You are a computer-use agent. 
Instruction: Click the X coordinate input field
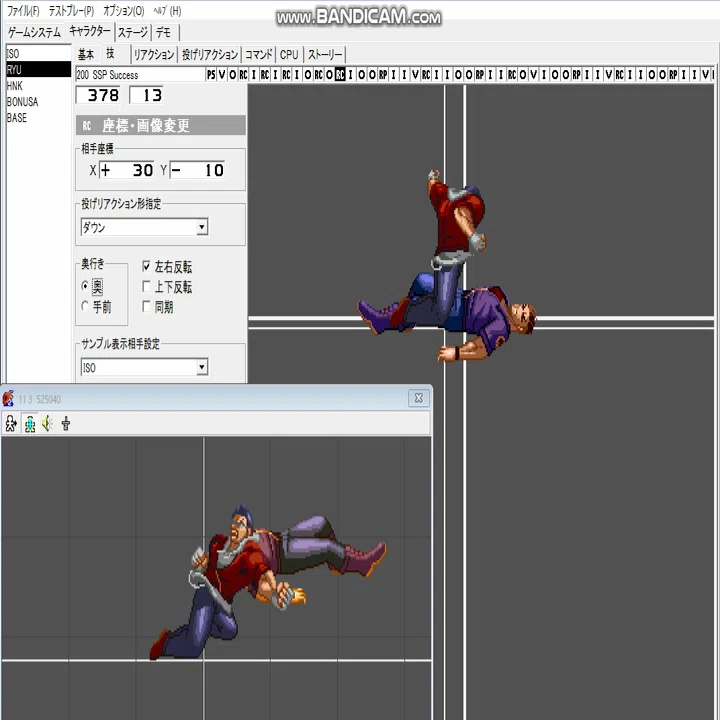pos(127,170)
